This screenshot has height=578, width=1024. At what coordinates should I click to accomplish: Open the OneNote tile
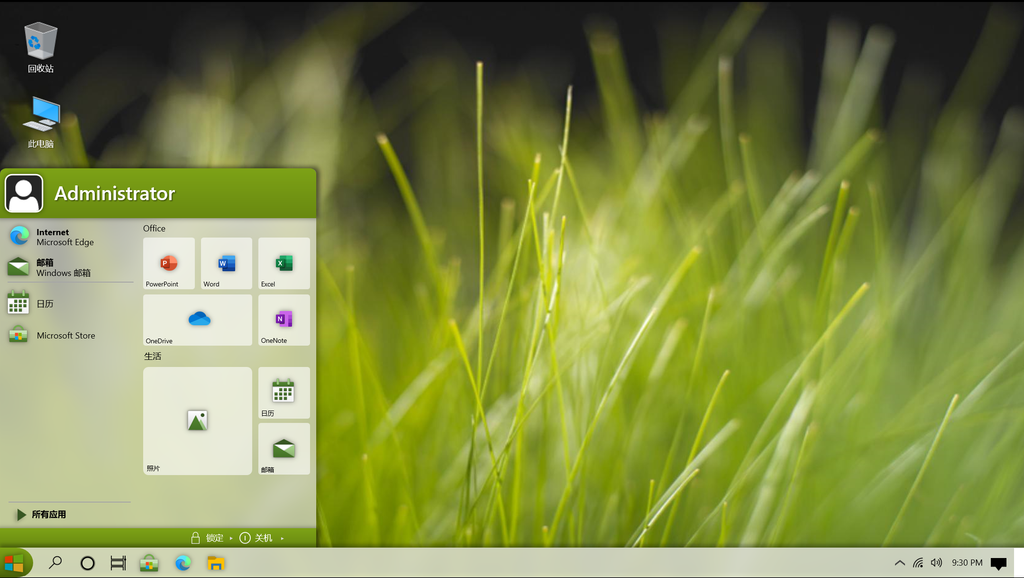(x=284, y=320)
